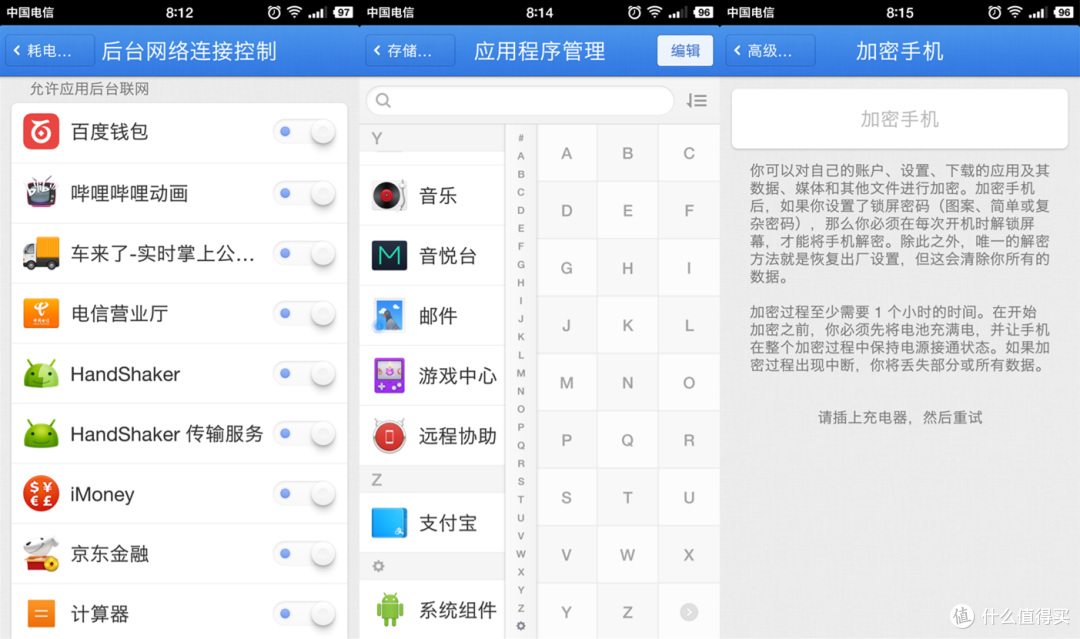Toggle background network for 电信营业厅
Screen dimensions: 1080x639
pyautogui.click(x=304, y=314)
